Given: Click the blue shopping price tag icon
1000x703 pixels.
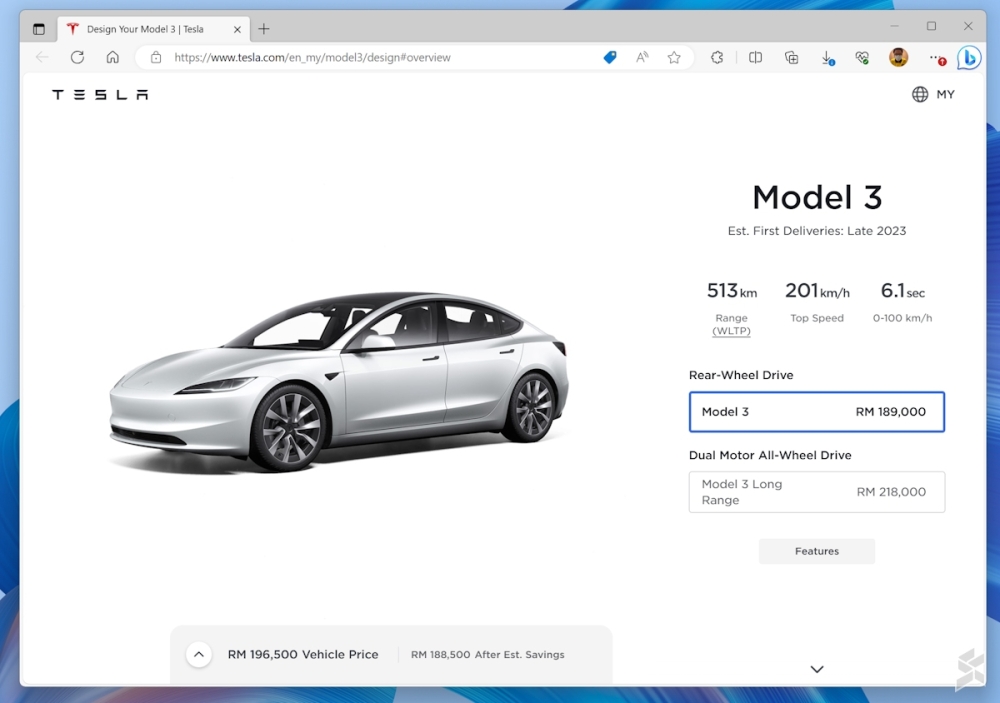Looking at the screenshot, I should coord(610,58).
